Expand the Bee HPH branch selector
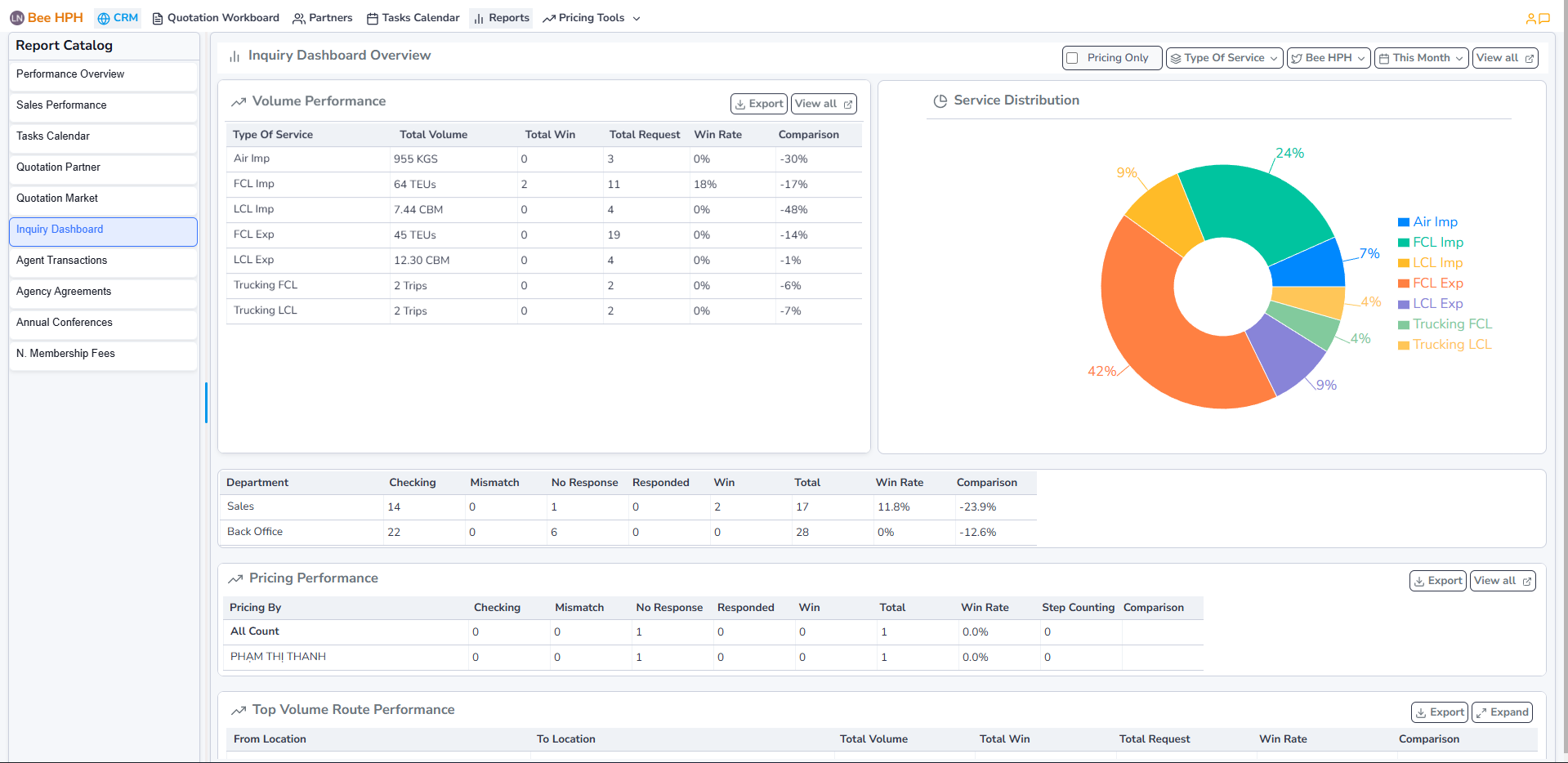 click(x=1328, y=57)
